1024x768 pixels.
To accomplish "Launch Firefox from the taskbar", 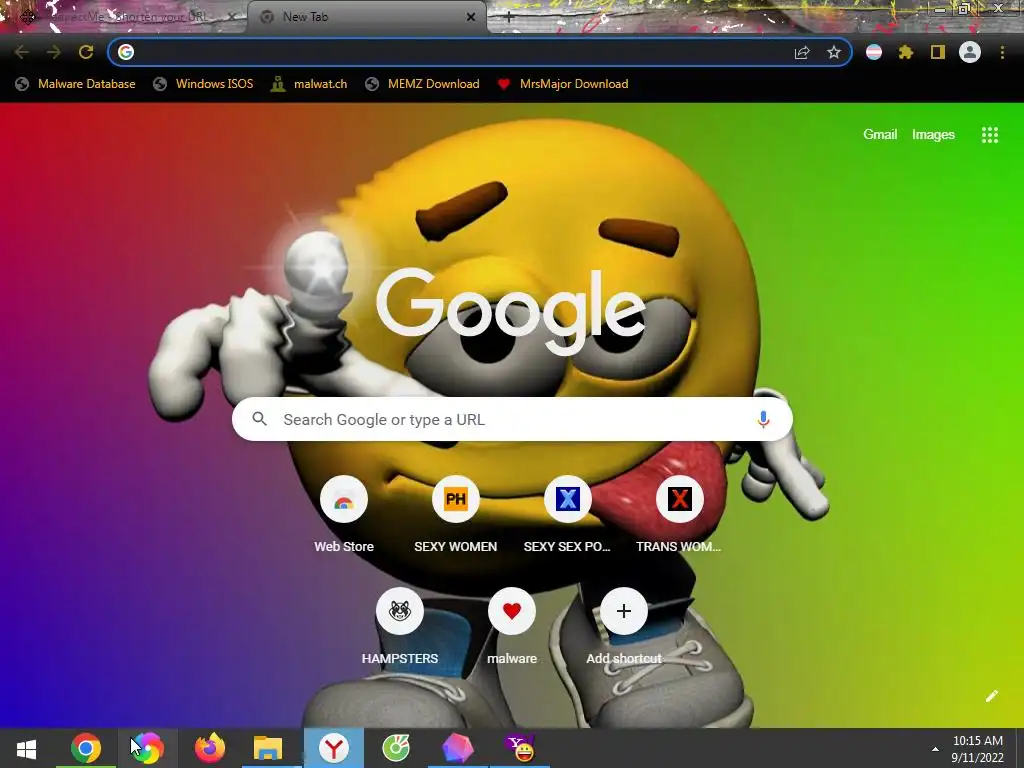I will (x=210, y=748).
